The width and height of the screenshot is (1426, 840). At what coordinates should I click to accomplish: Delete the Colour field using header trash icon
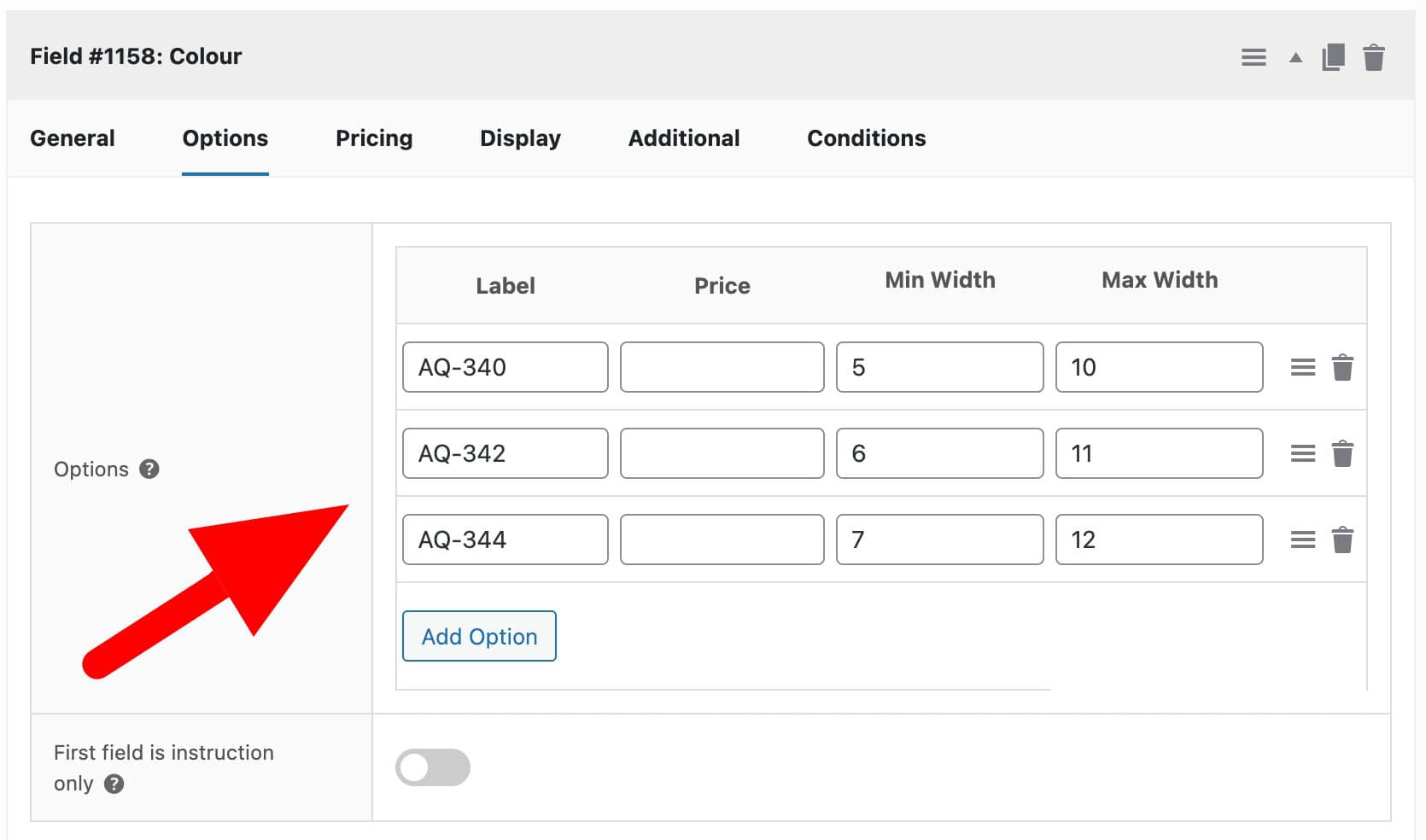tap(1374, 56)
